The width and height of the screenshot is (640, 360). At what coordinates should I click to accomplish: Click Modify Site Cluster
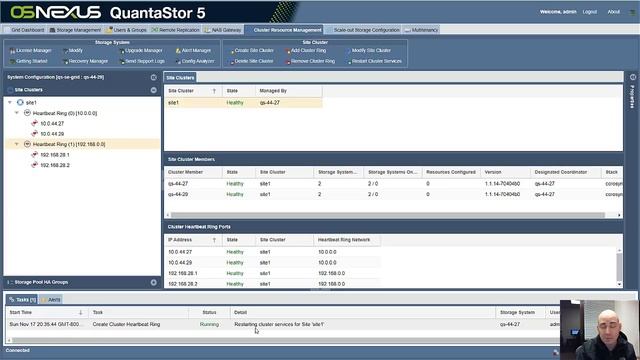click(369, 51)
